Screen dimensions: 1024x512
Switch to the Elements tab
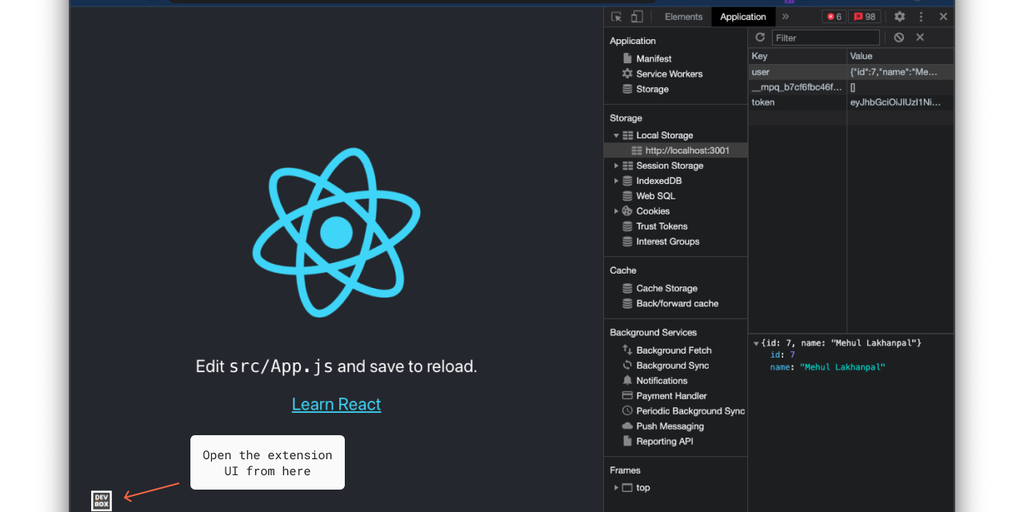pyautogui.click(x=683, y=17)
